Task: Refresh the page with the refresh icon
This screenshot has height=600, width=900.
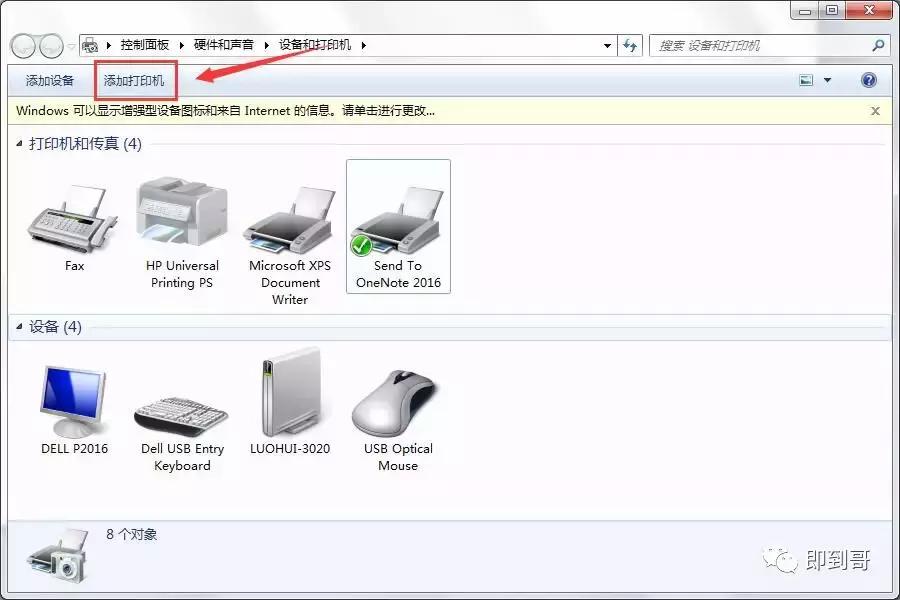Action: [630, 45]
